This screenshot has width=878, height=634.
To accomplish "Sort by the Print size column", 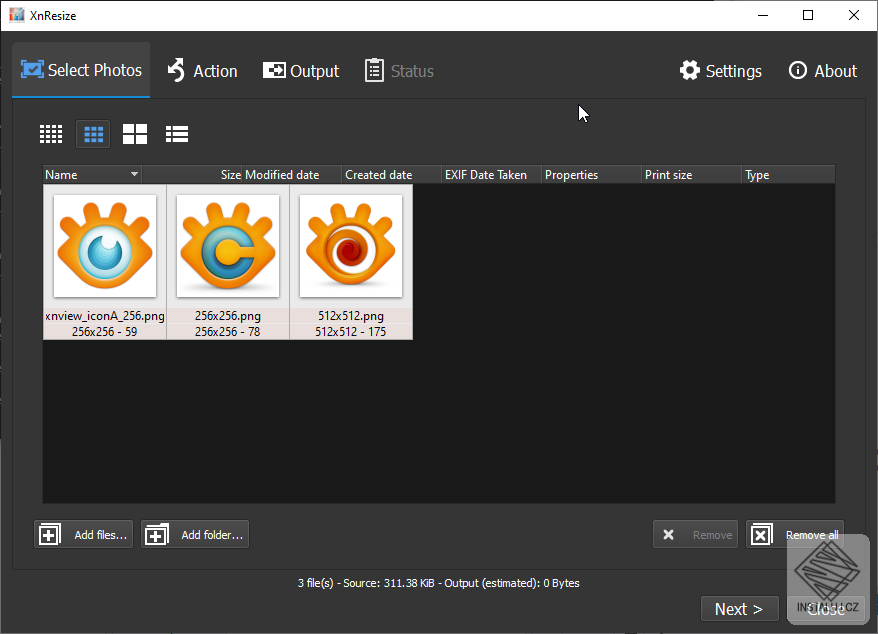I will pos(692,175).
